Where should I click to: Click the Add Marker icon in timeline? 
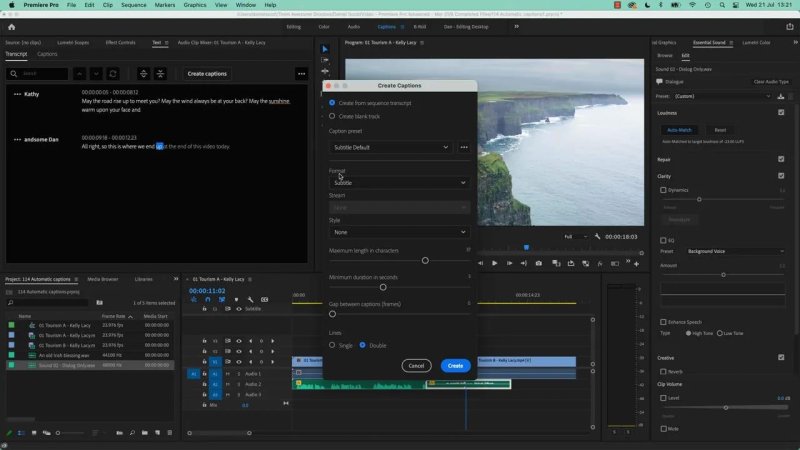(x=236, y=299)
